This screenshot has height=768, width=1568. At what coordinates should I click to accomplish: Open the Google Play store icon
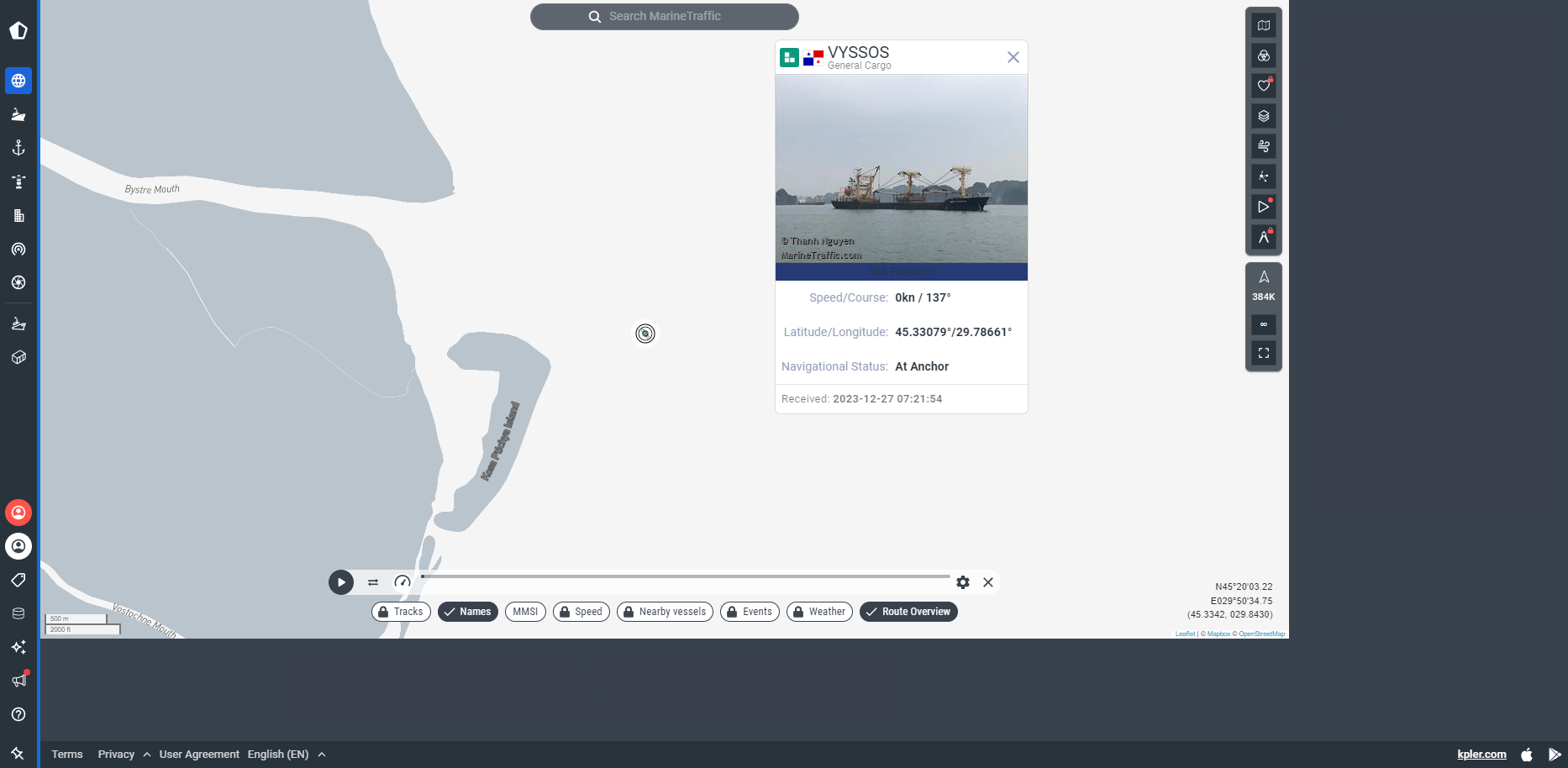[1555, 755]
